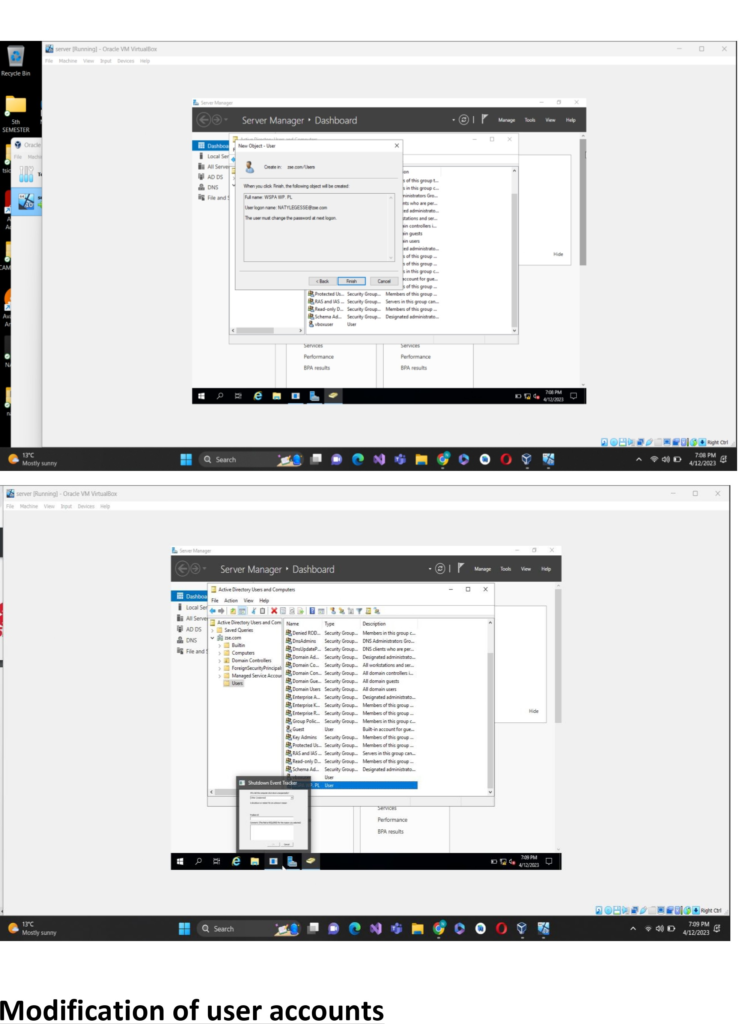Click the < Back button in New Object dialog

[322, 281]
